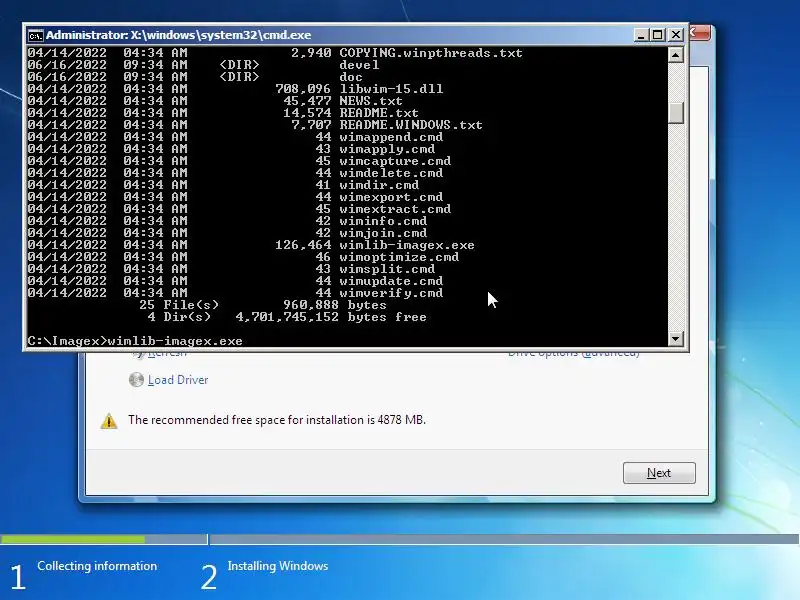Open the Load Driver link
The image size is (800, 600).
click(178, 380)
